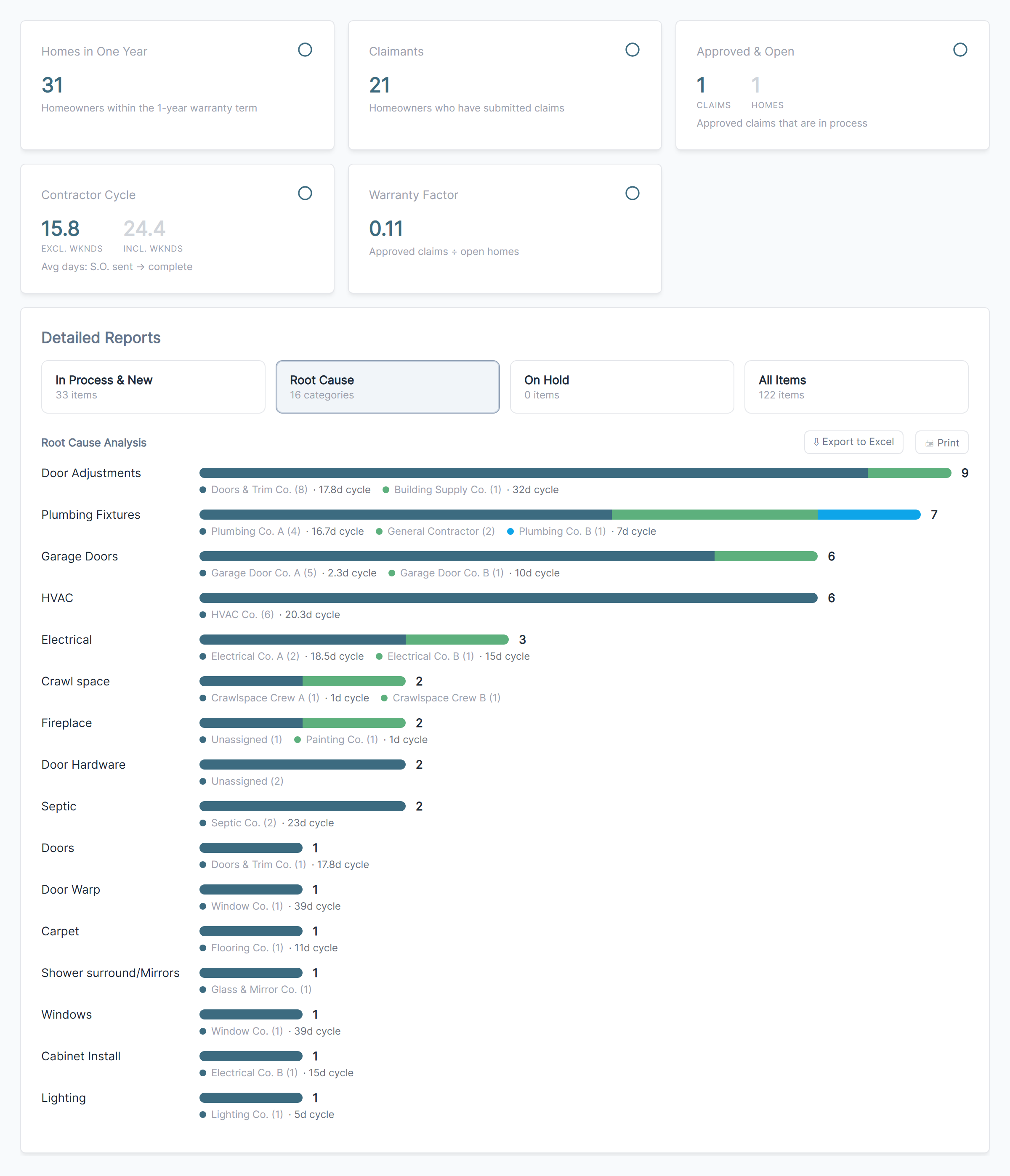Click the 15.8 excl. weekends value

coord(60,229)
